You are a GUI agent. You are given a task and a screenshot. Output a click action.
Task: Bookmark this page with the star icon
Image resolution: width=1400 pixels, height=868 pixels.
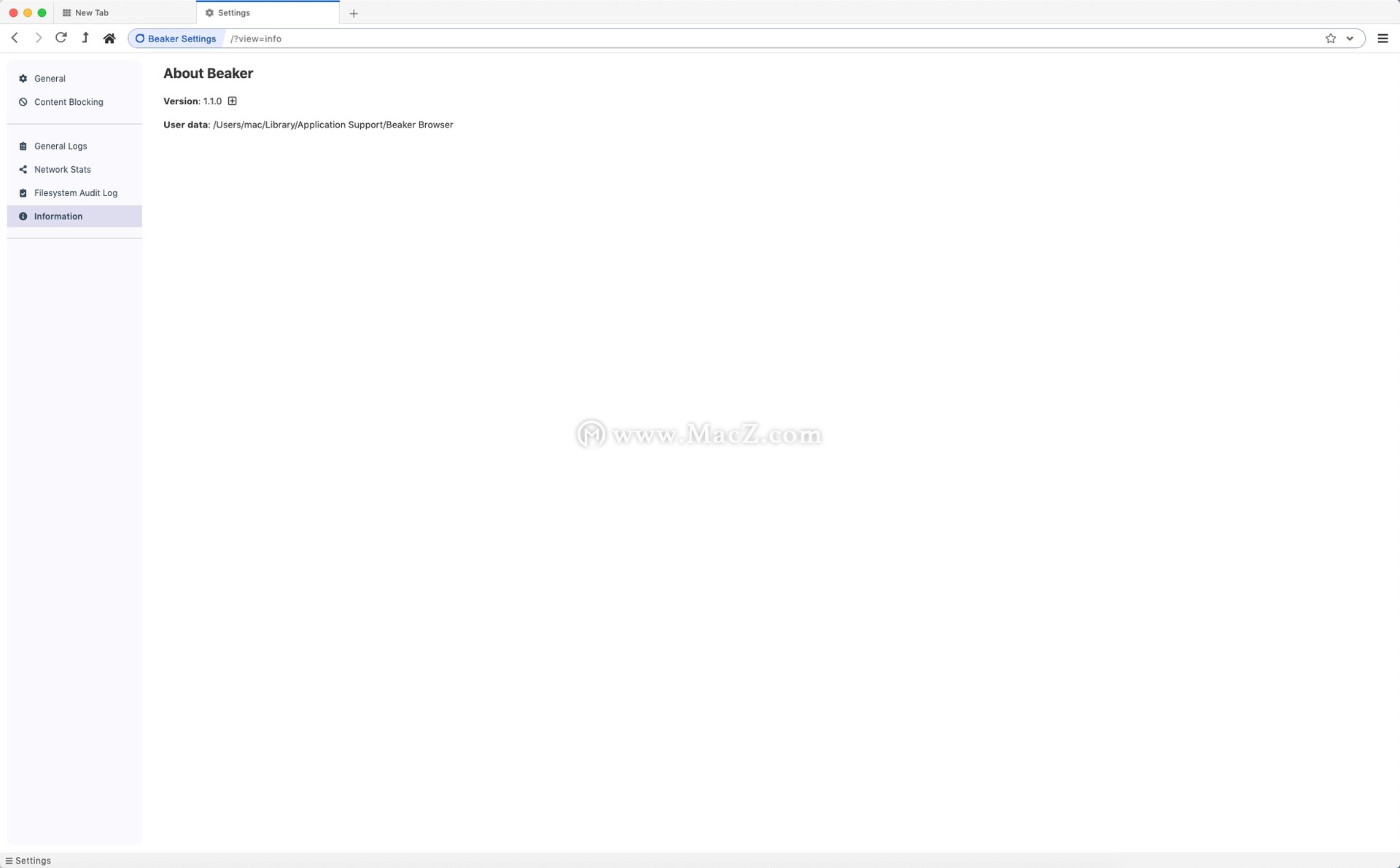(x=1331, y=39)
